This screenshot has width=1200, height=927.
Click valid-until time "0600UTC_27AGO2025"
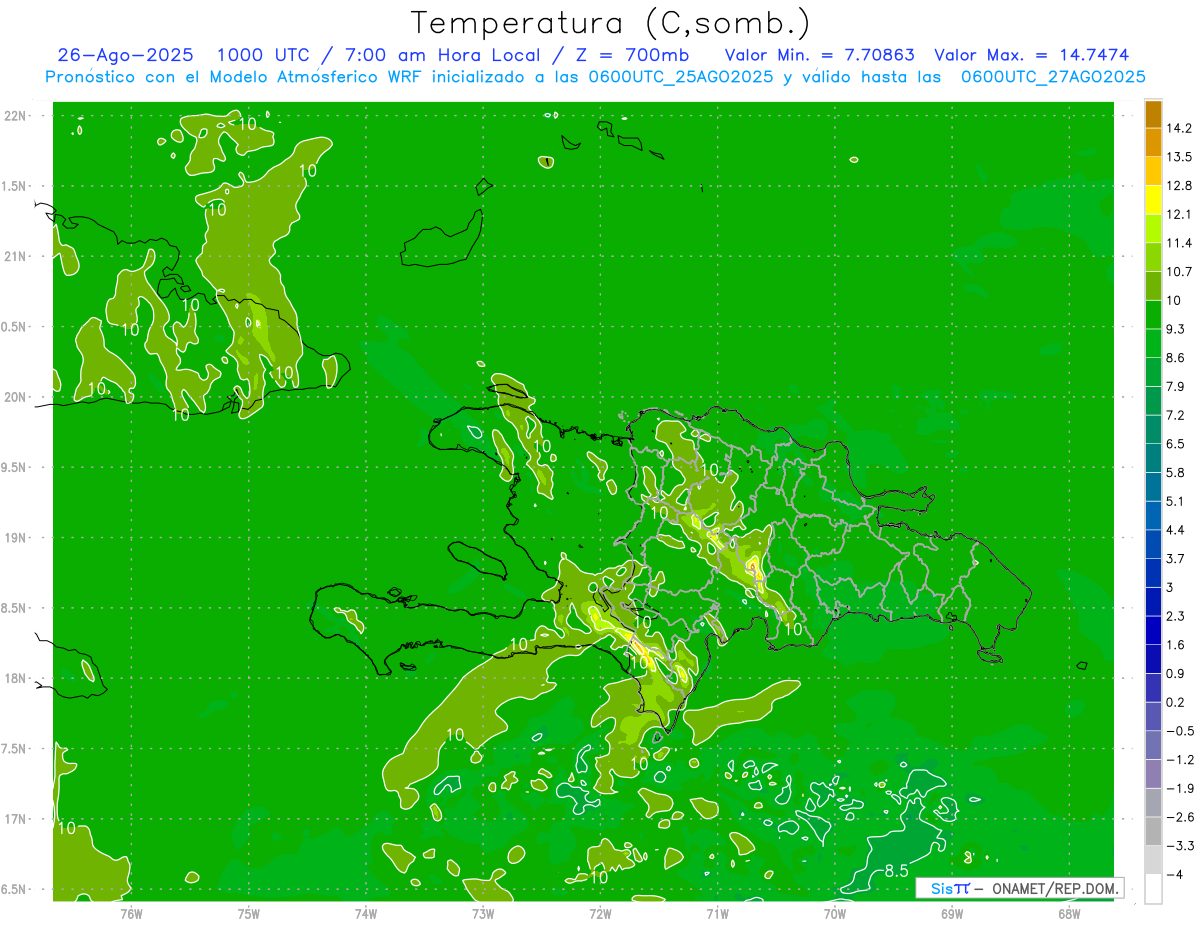pyautogui.click(x=1053, y=77)
